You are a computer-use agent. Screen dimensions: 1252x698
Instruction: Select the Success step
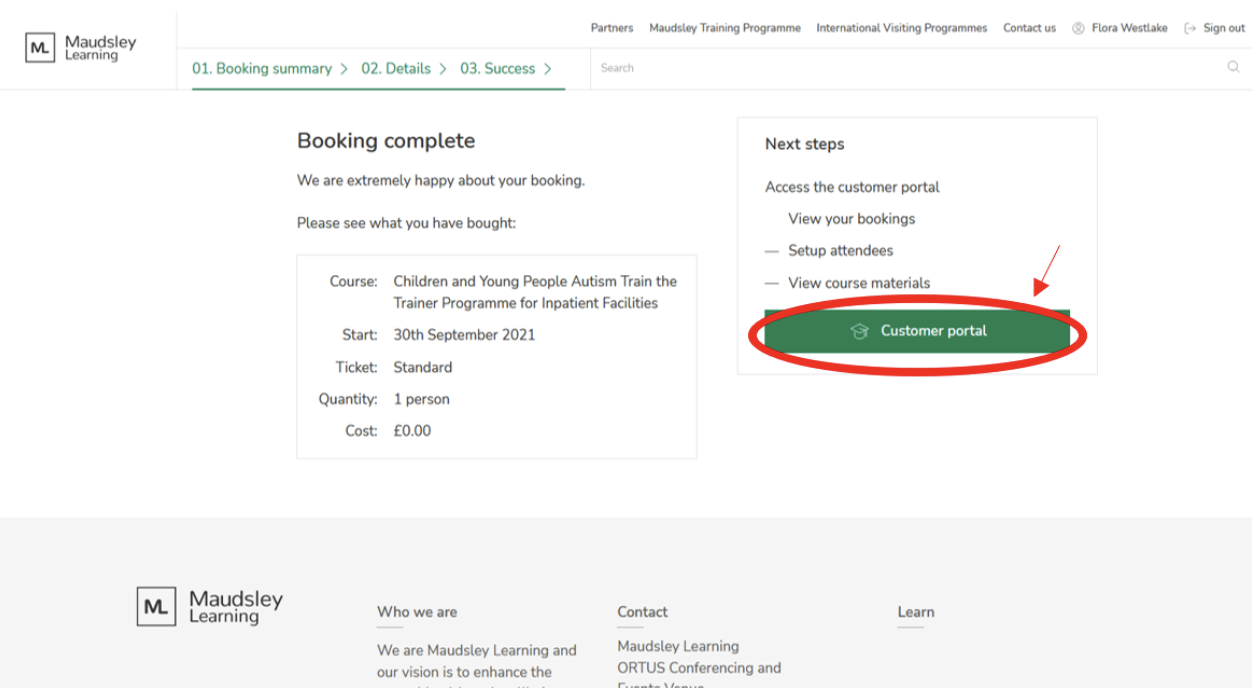pyautogui.click(x=497, y=69)
